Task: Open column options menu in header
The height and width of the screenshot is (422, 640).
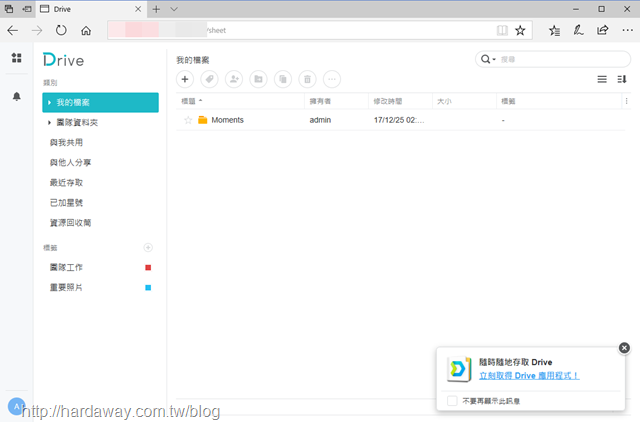Action: tap(627, 101)
